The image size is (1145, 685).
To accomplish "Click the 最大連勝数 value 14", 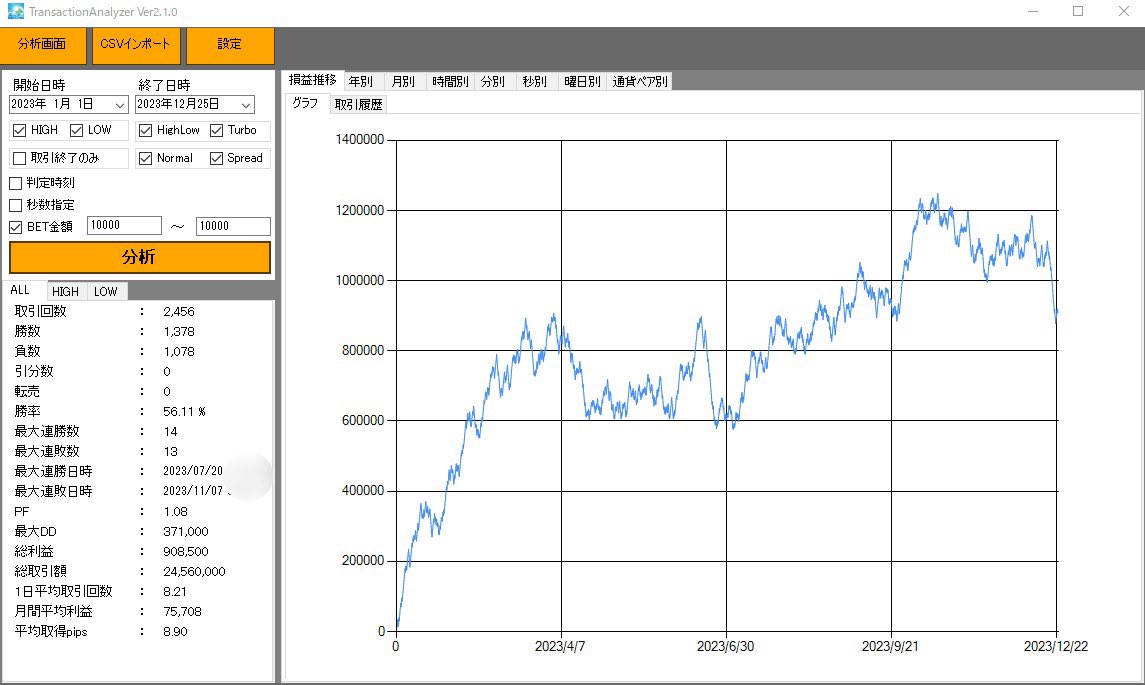I will [170, 432].
